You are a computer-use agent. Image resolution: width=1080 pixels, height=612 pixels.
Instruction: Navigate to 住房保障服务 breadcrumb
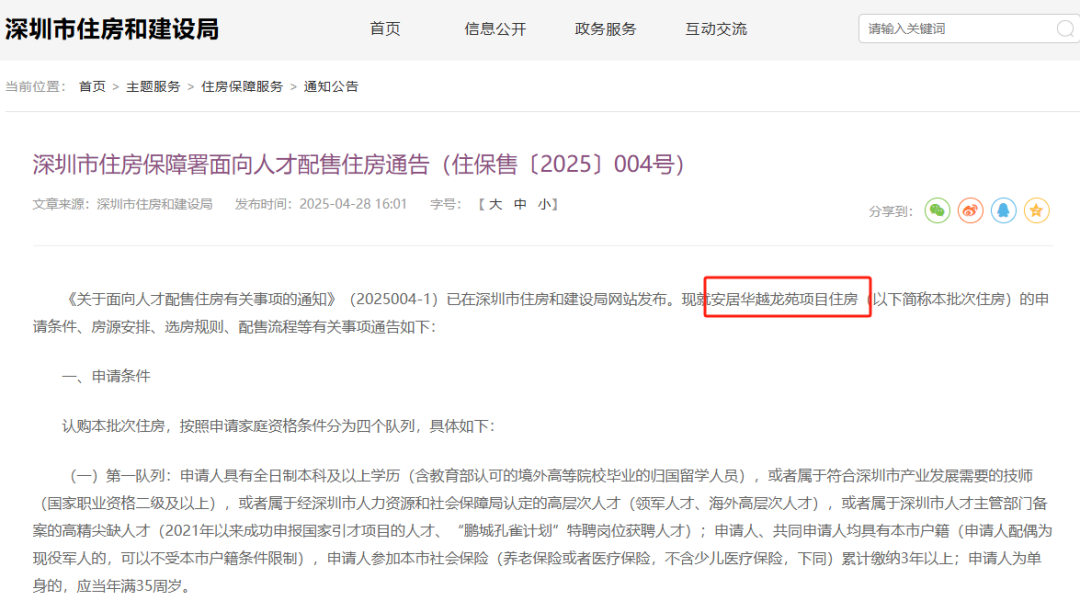[242, 87]
